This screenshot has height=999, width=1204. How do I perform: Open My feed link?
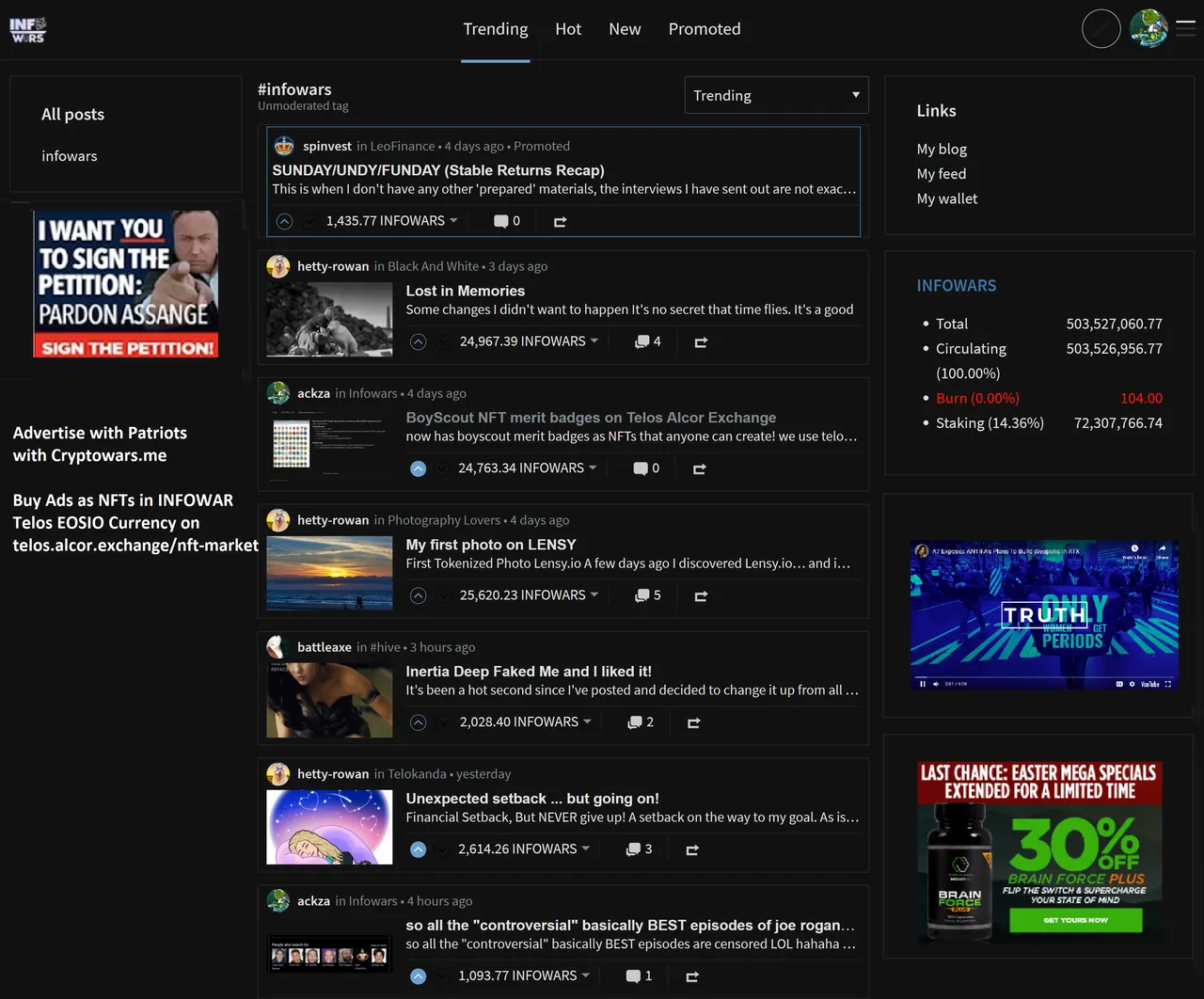(942, 174)
